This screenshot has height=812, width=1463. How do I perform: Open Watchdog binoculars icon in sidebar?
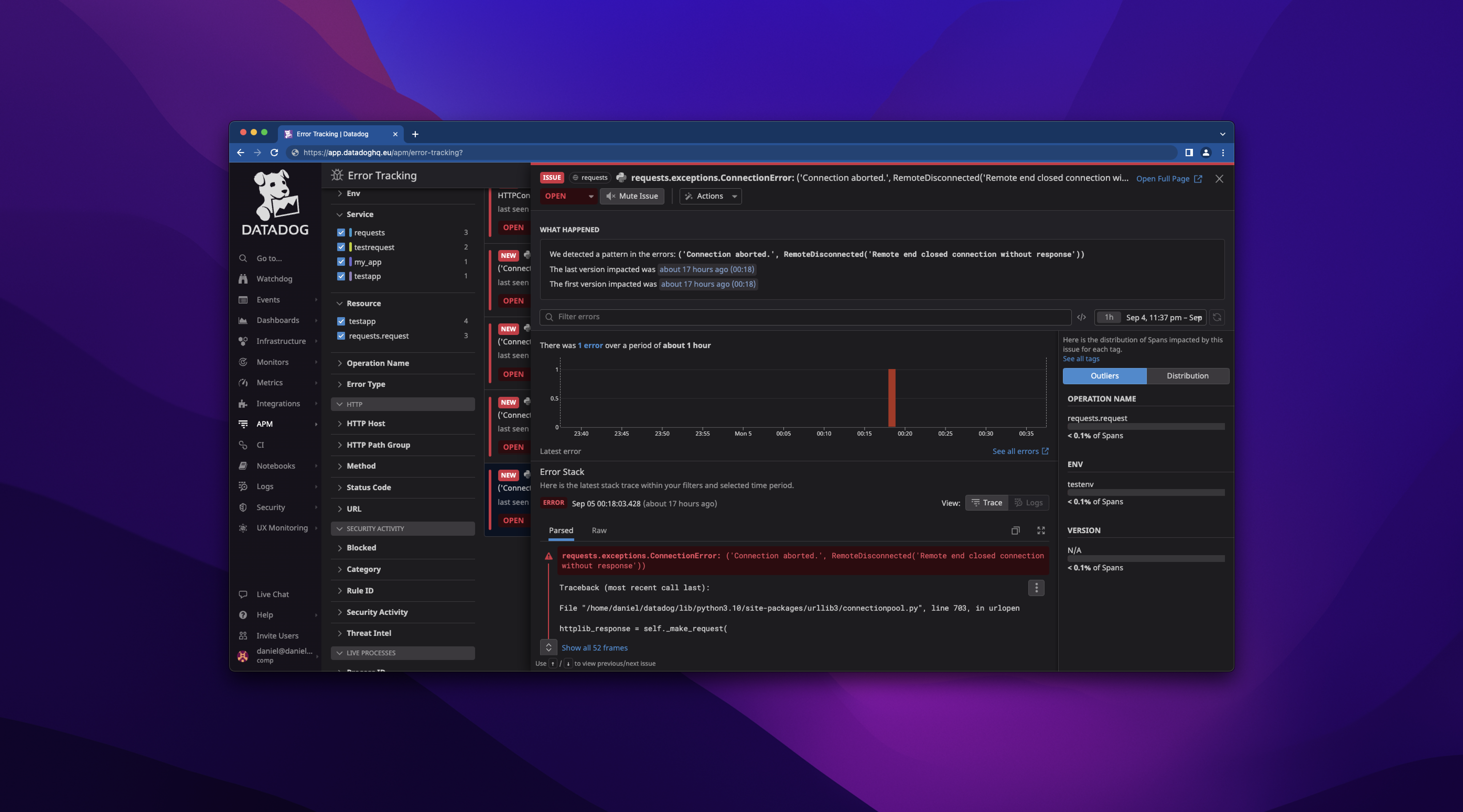tap(243, 279)
